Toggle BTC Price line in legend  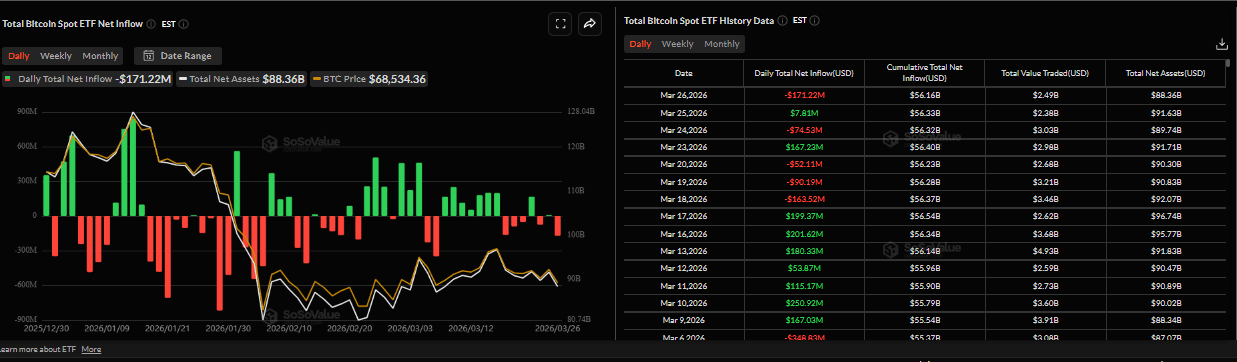[369, 79]
